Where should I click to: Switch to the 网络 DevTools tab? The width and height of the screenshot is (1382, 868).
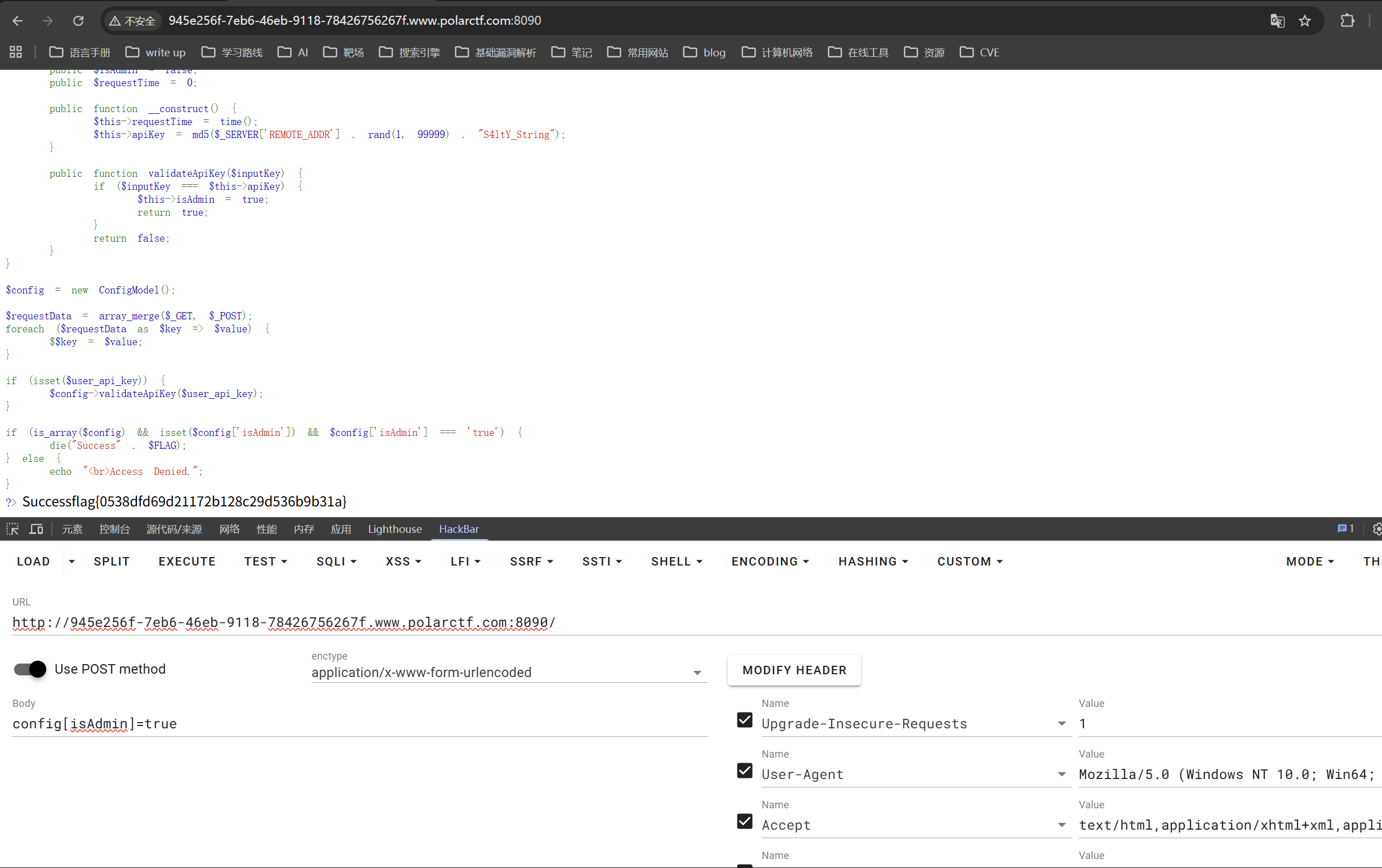coord(229,529)
